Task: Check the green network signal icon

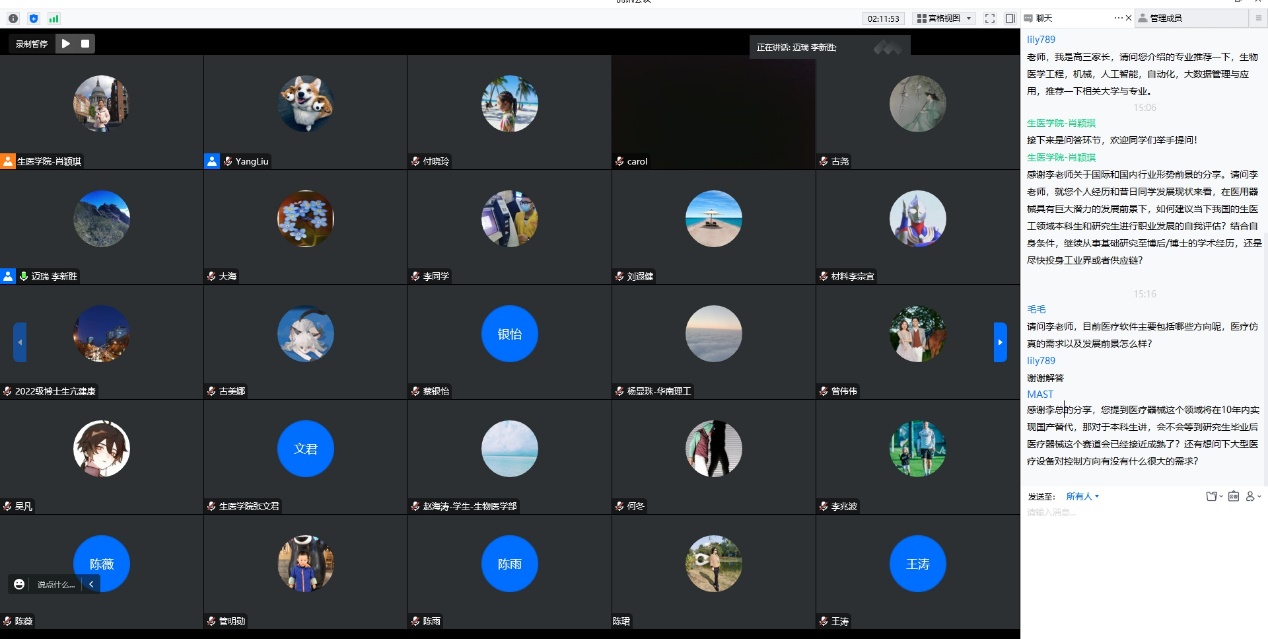Action: (x=53, y=18)
